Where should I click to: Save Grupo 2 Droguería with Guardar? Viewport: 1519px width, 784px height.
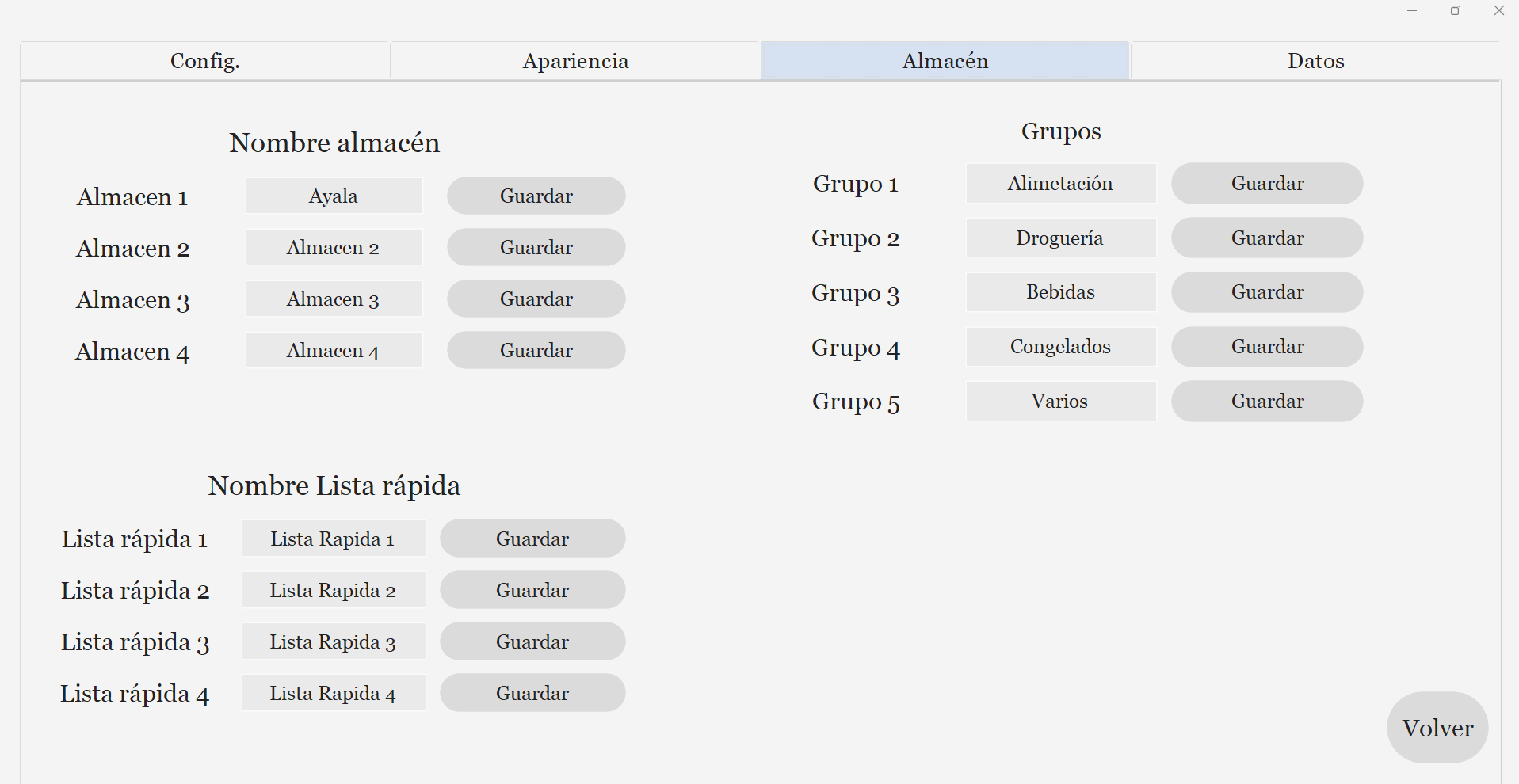click(x=1267, y=238)
